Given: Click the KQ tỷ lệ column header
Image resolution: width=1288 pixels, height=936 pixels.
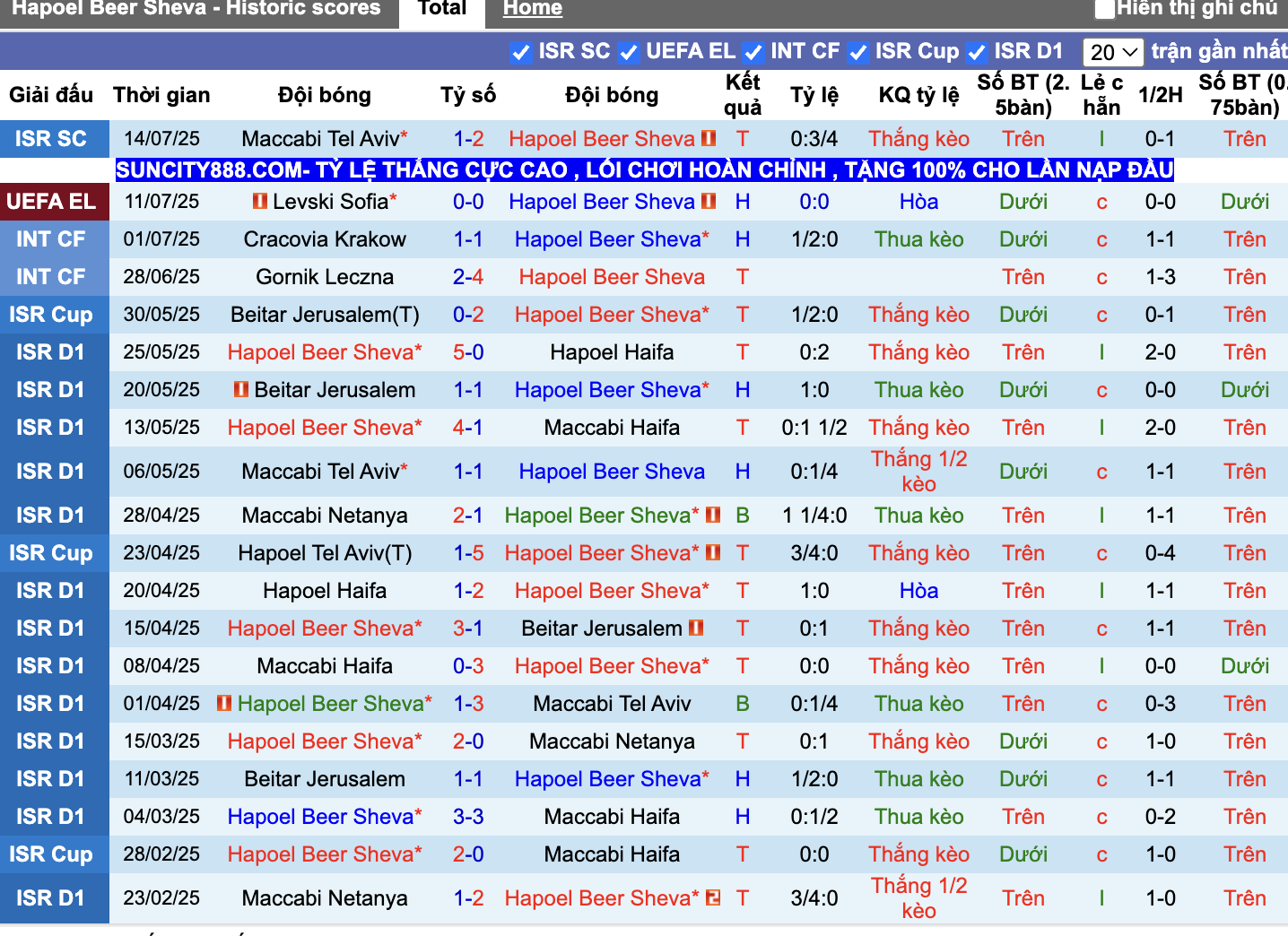Looking at the screenshot, I should 918,95.
